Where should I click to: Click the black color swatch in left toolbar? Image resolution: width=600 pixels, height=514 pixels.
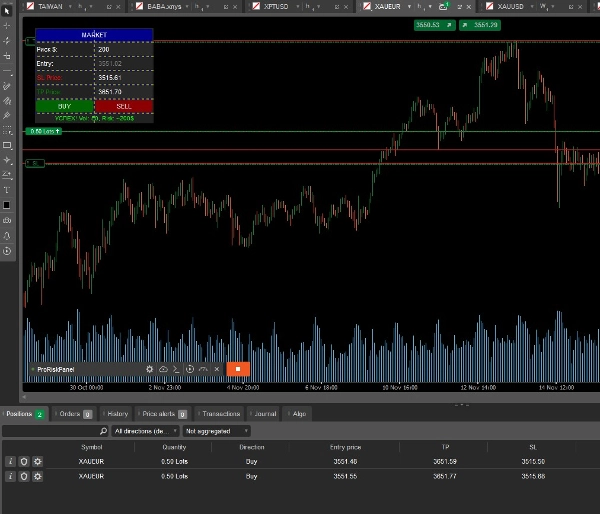(x=7, y=205)
